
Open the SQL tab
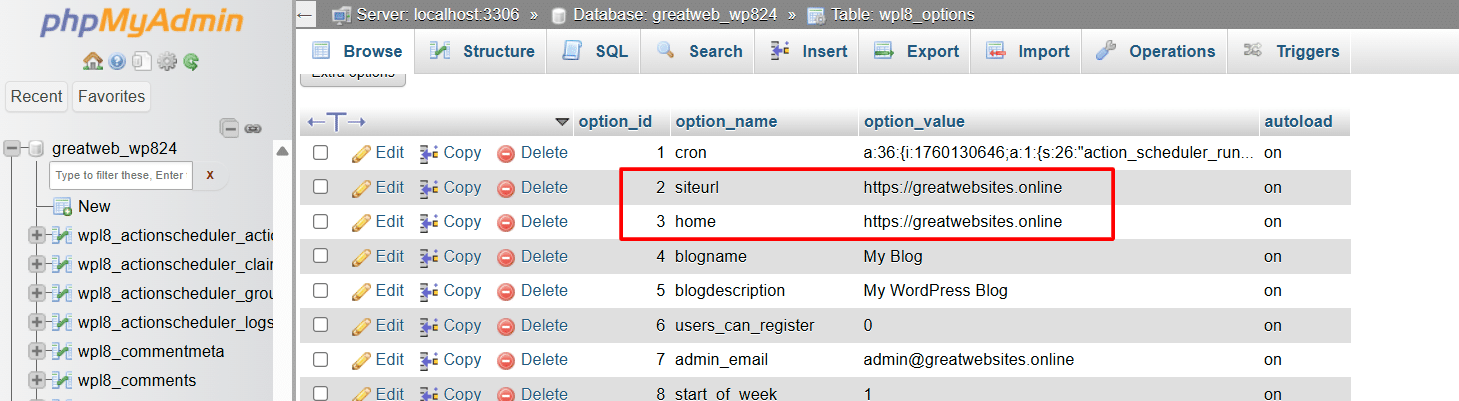click(595, 51)
